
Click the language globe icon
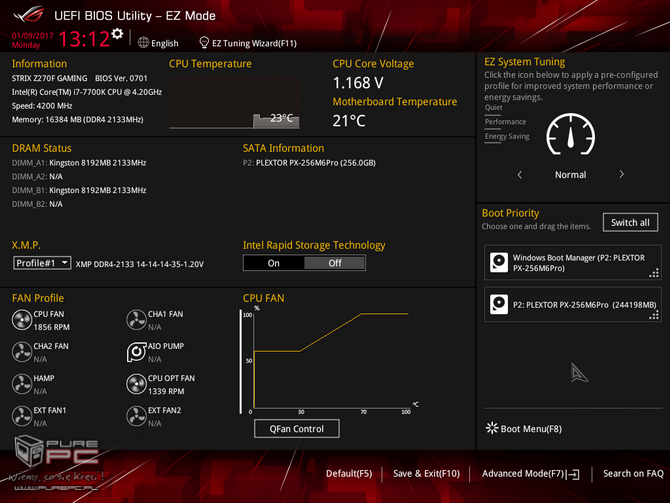(143, 43)
